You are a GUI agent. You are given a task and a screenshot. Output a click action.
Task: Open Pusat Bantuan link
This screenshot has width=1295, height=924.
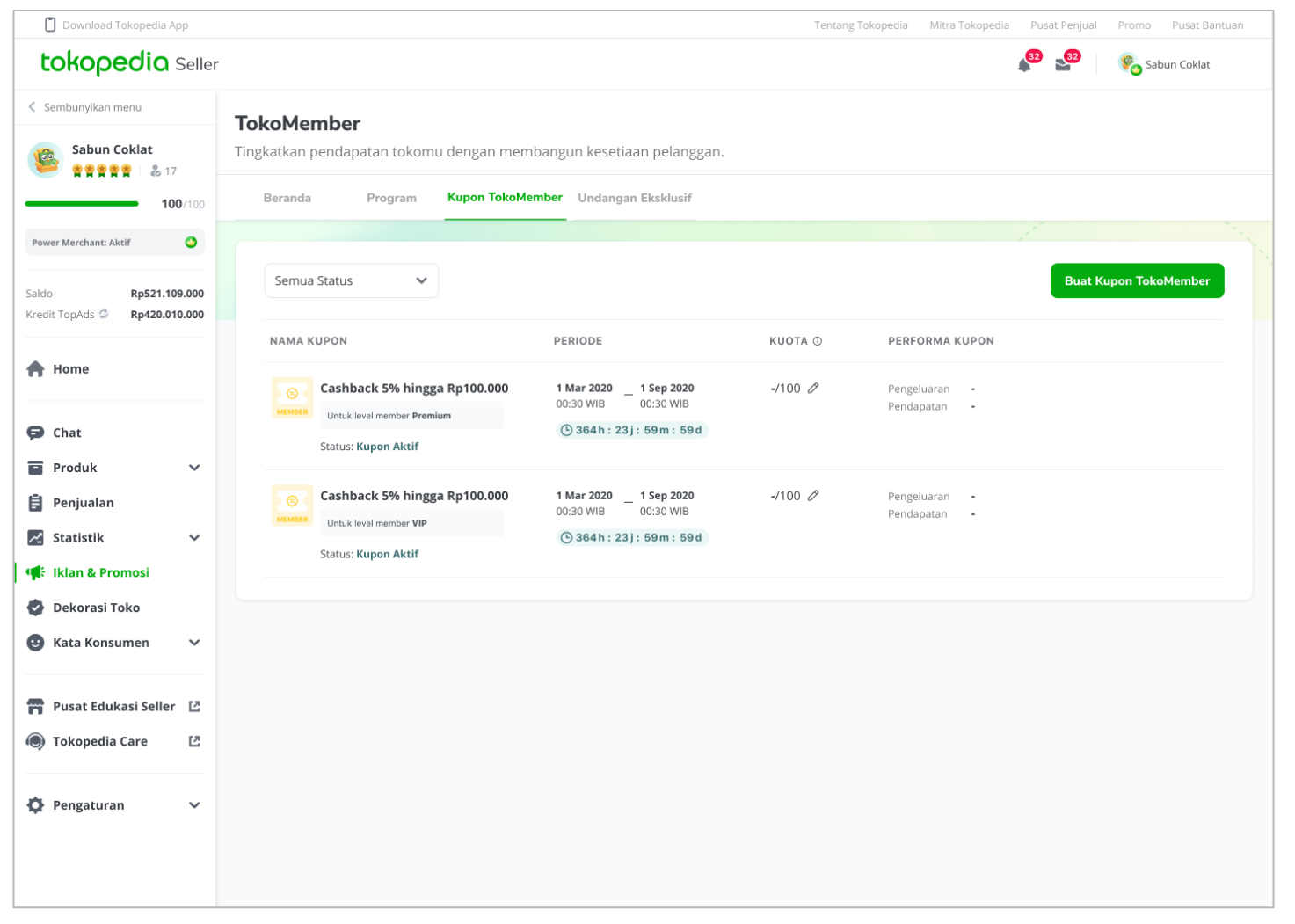click(1207, 25)
